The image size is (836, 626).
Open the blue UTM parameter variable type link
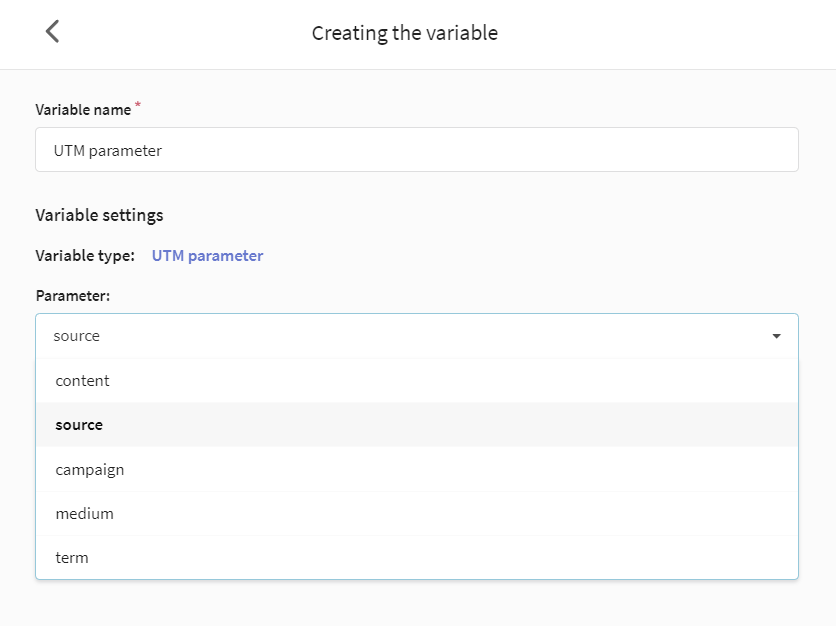point(207,256)
